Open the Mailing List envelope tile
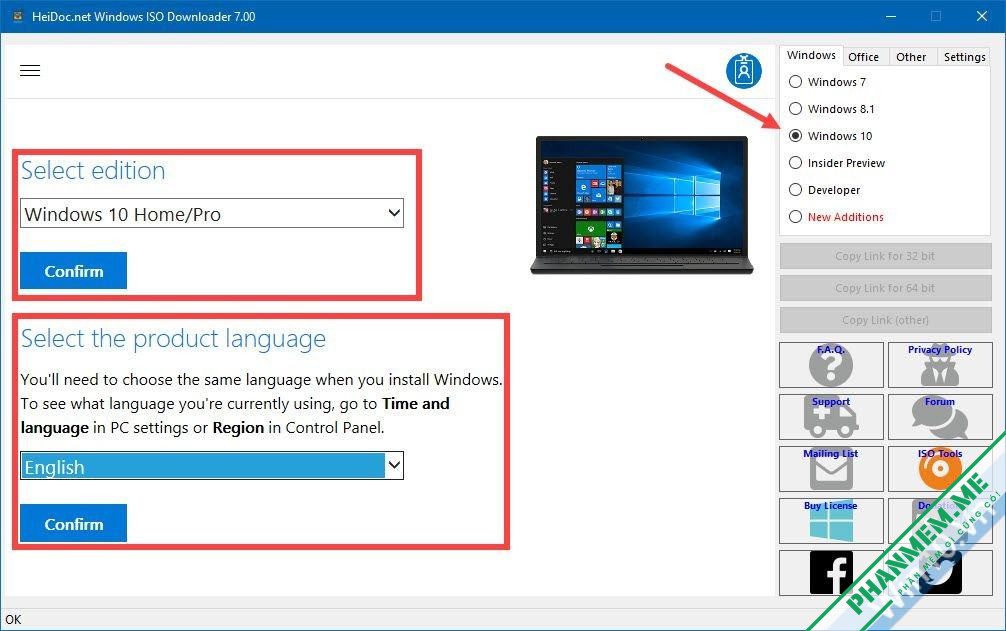This screenshot has height=631, width=1006. pos(831,469)
